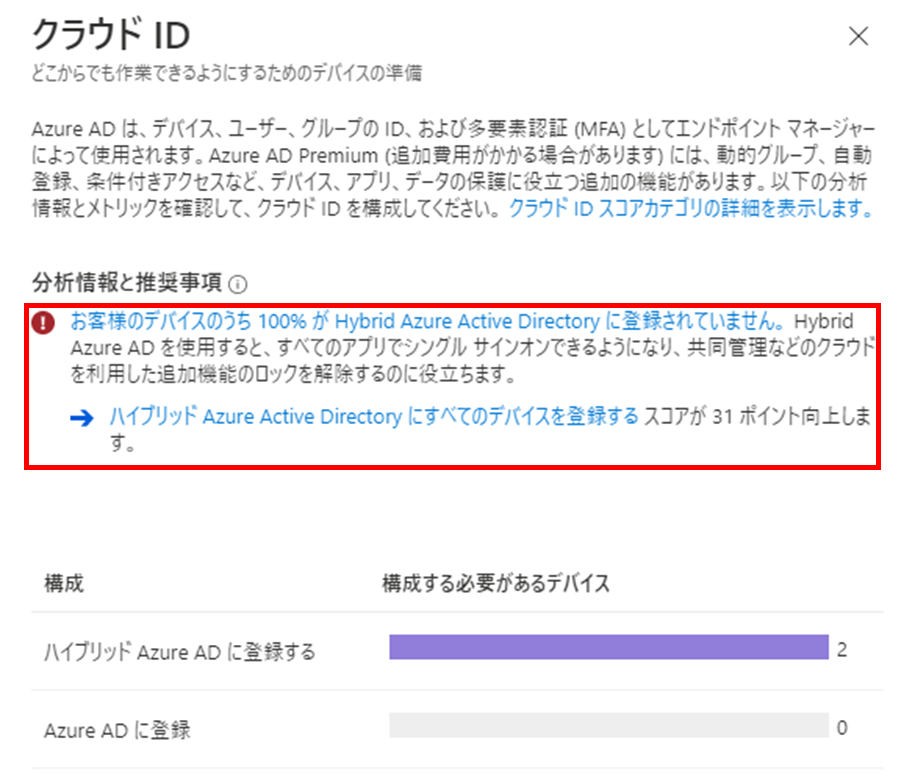Open the クラウド ID スコアカテゴリの詳細を表示します link
The height and width of the screenshot is (783, 904).
[x=691, y=208]
